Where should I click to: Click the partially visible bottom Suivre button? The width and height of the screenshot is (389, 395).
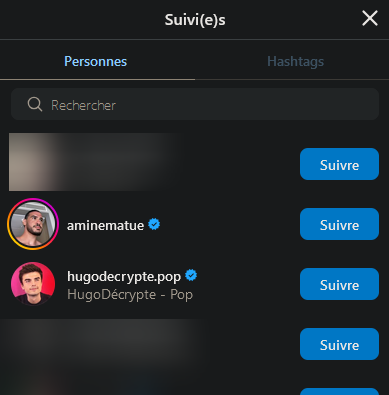(339, 392)
